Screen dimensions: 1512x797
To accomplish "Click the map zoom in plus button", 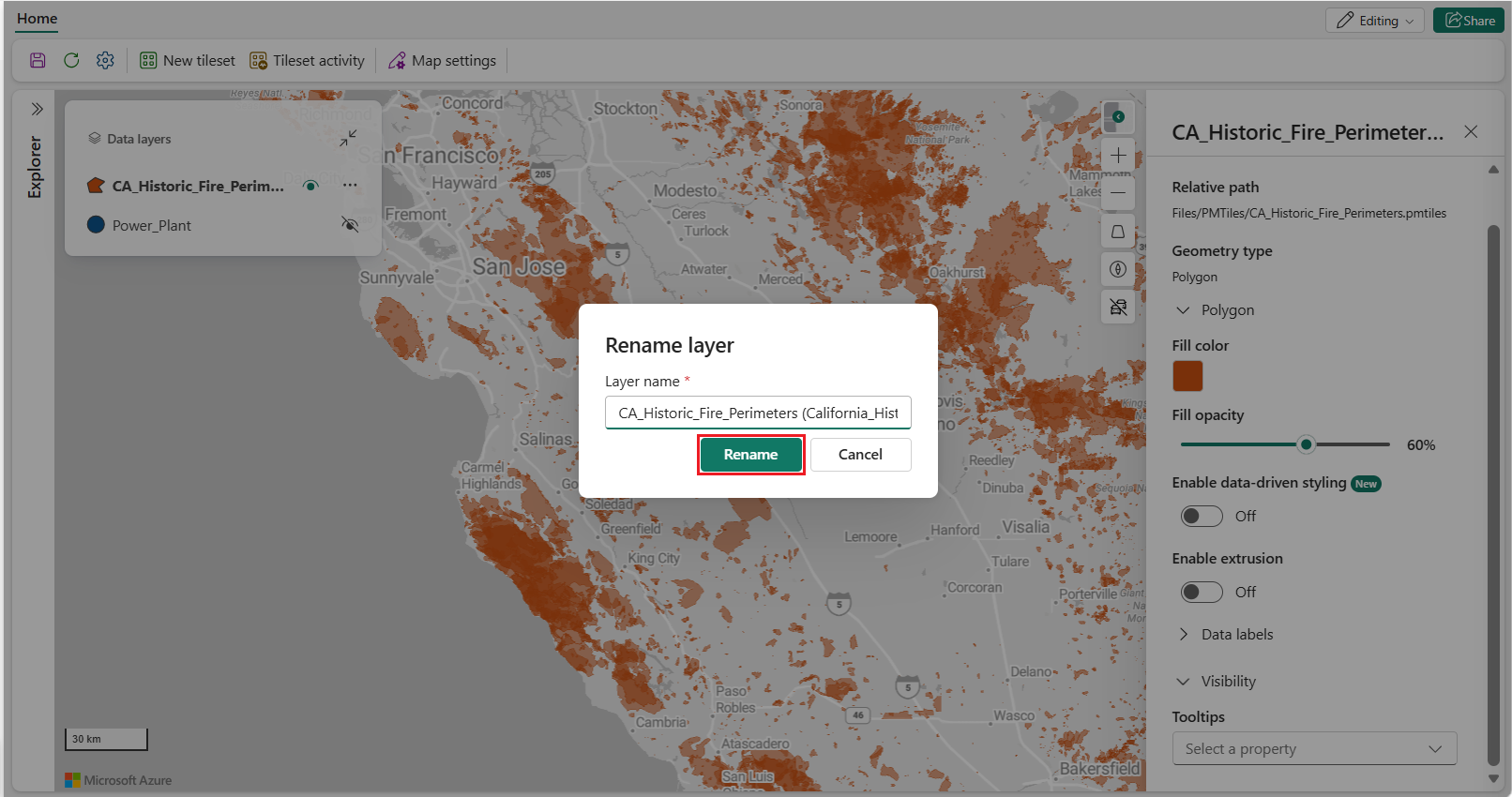I will [x=1118, y=156].
